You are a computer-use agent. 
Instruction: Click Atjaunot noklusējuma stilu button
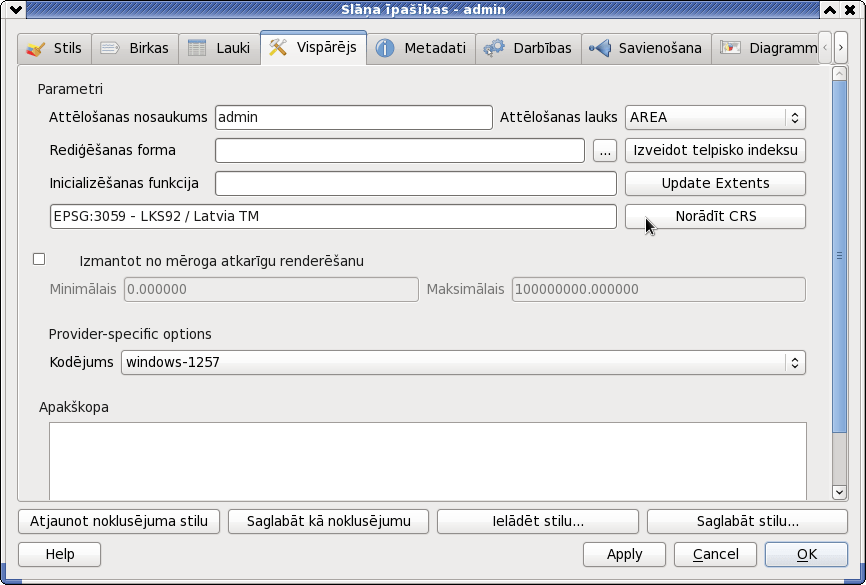119,521
